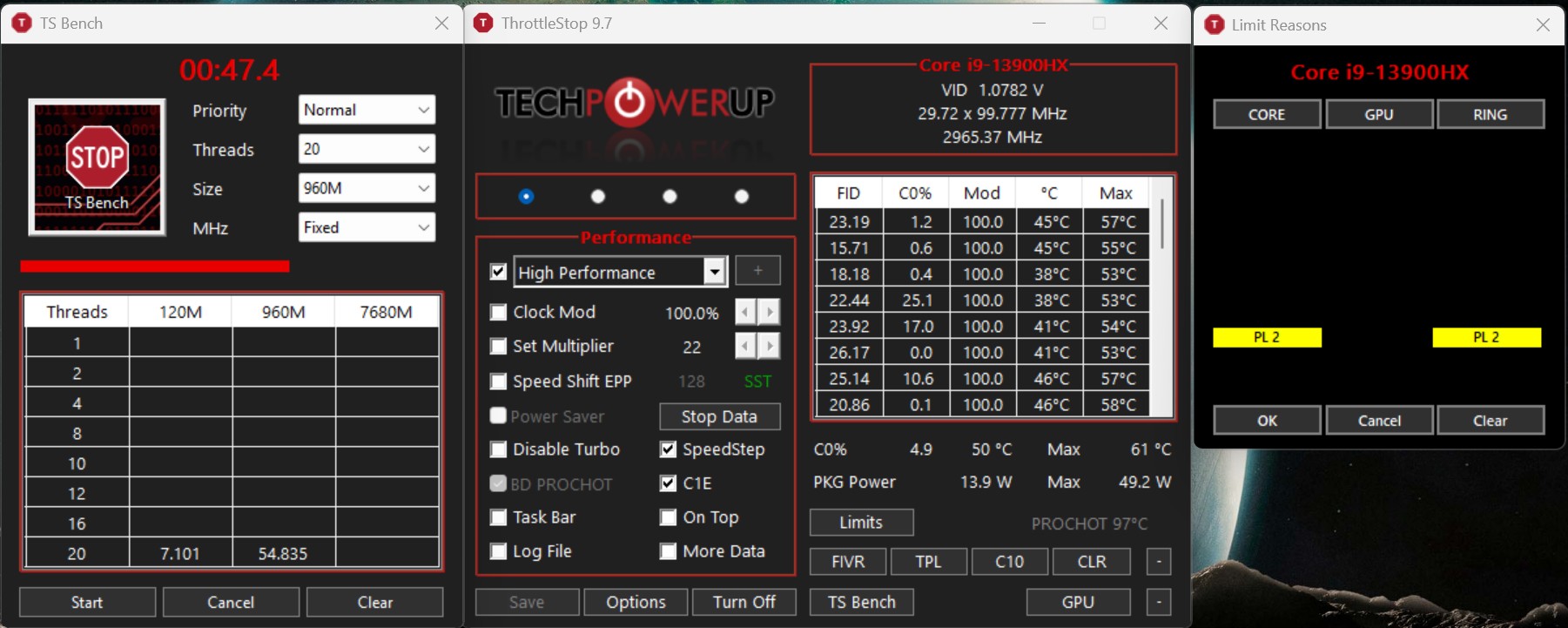The image size is (1568, 628).
Task: Click the minus button next to GPU
Action: pyautogui.click(x=1159, y=602)
